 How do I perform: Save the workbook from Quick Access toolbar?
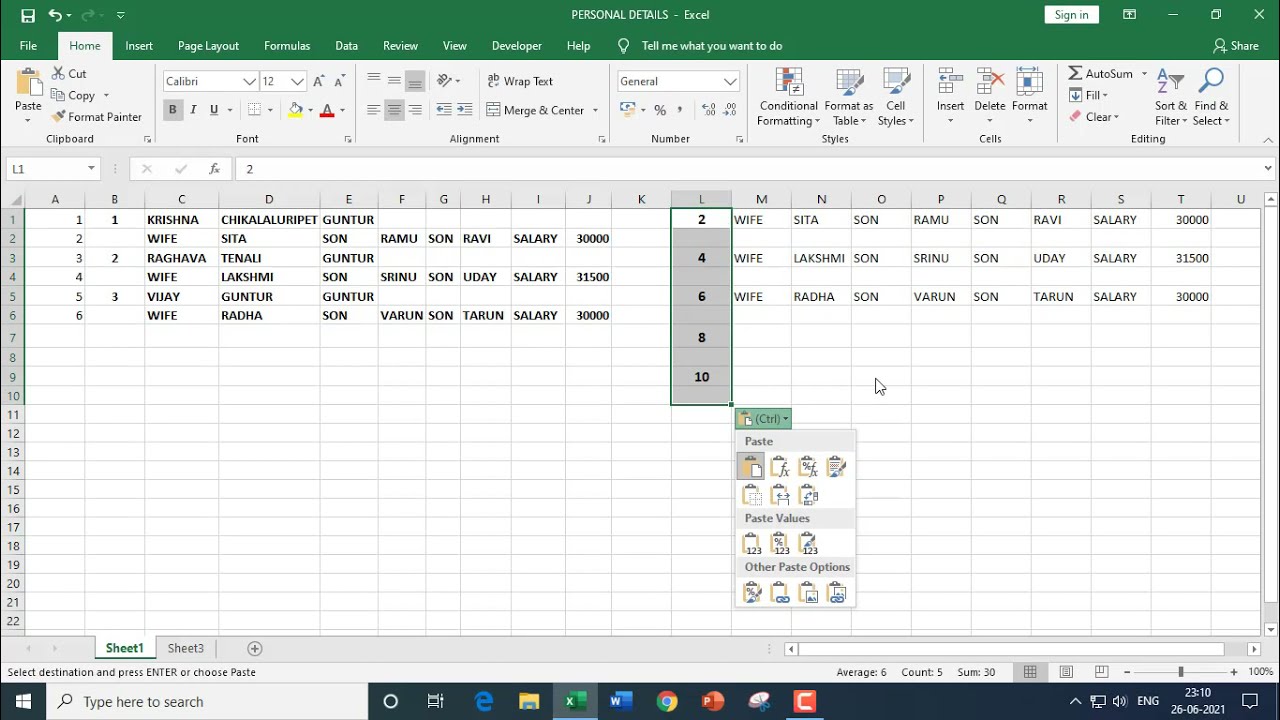click(x=27, y=15)
